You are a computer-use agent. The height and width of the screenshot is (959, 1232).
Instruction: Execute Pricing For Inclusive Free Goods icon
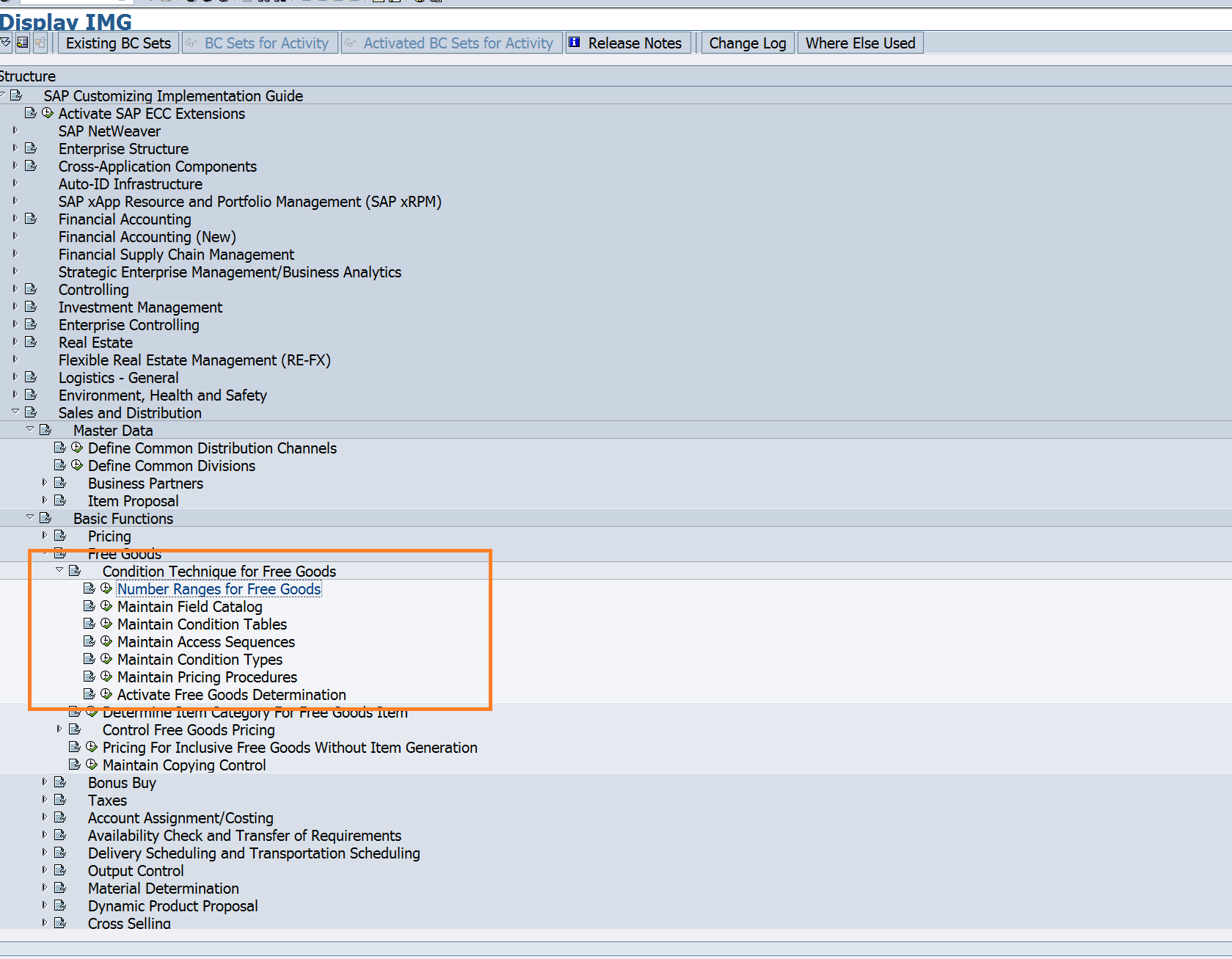(x=92, y=747)
